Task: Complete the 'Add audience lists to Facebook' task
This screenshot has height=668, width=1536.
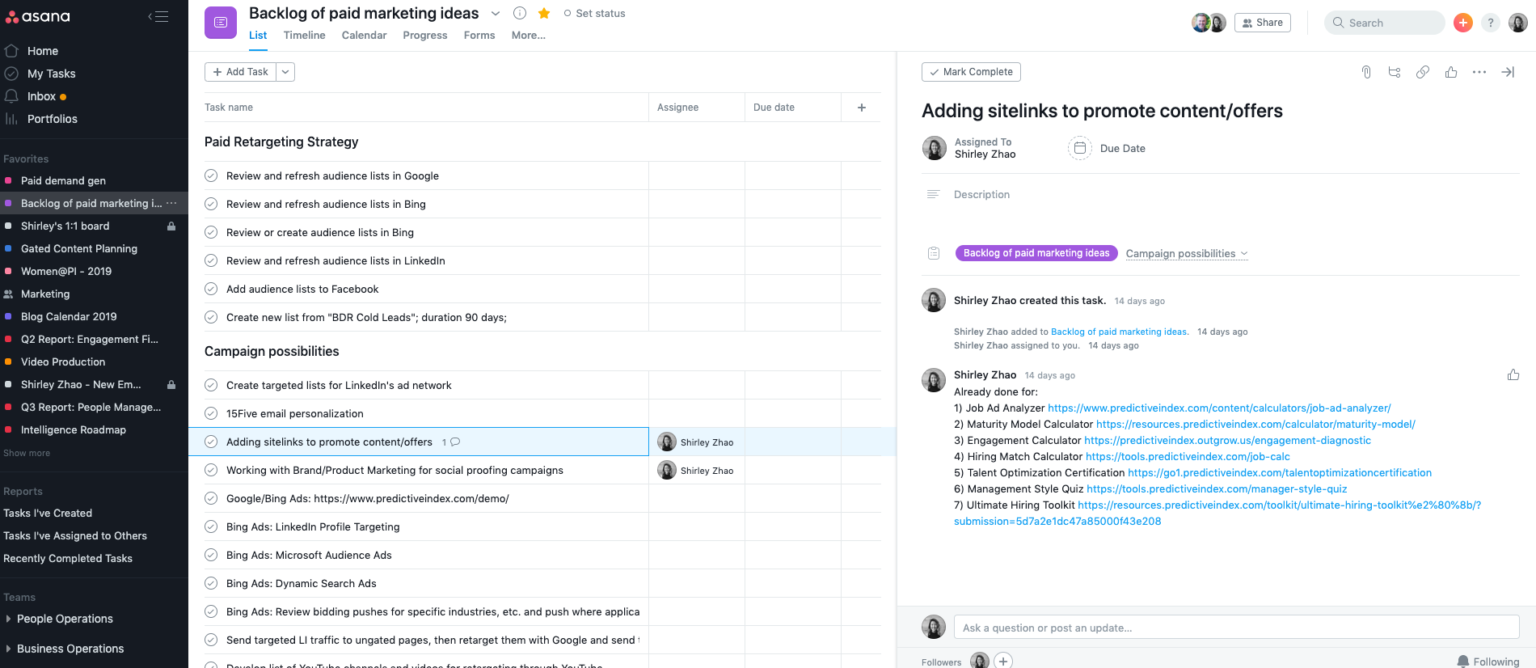Action: [211, 289]
